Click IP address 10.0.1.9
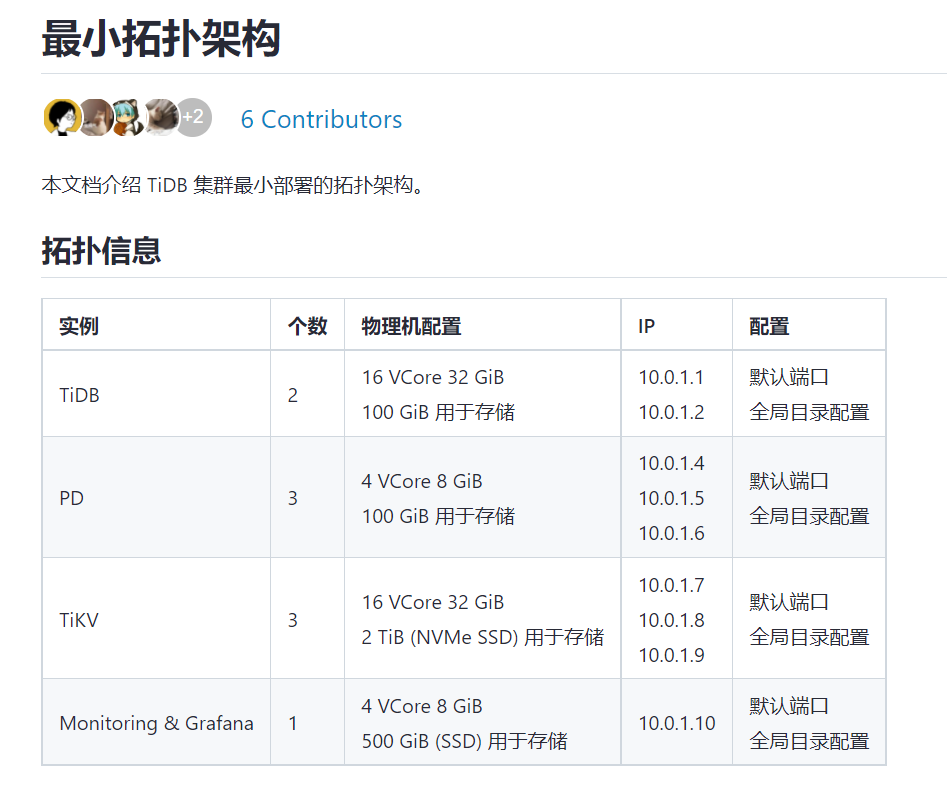 (671, 655)
